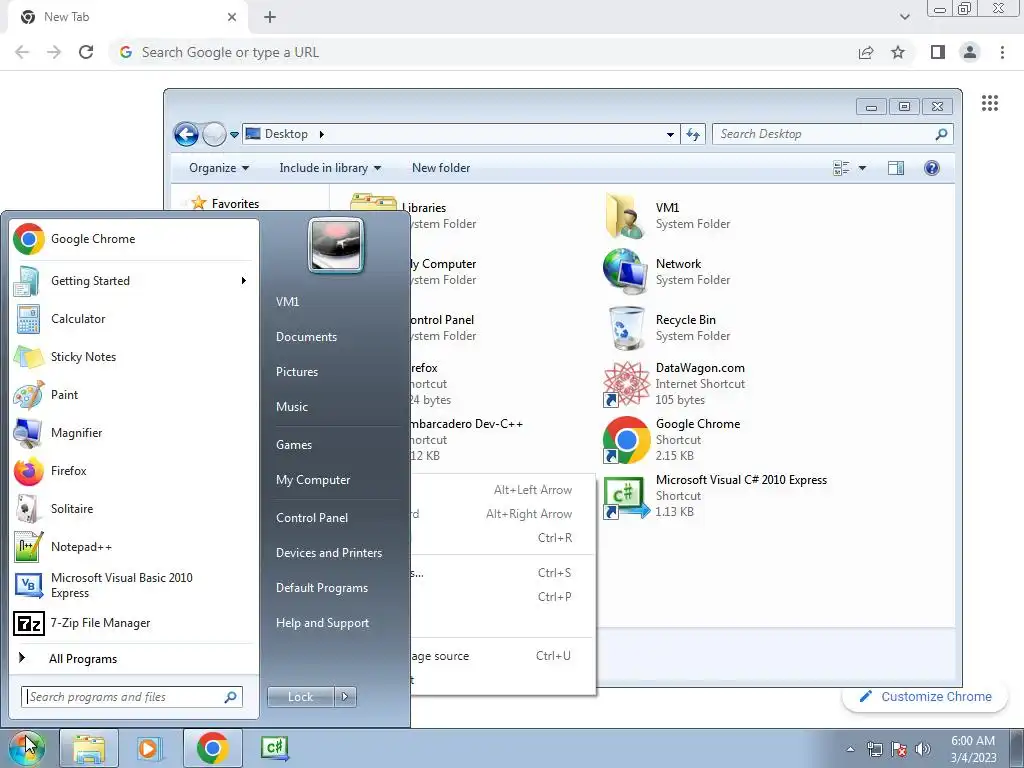Click the taskbar clock showing 6:00 AM
Screen dimensions: 1024x768
click(x=973, y=749)
